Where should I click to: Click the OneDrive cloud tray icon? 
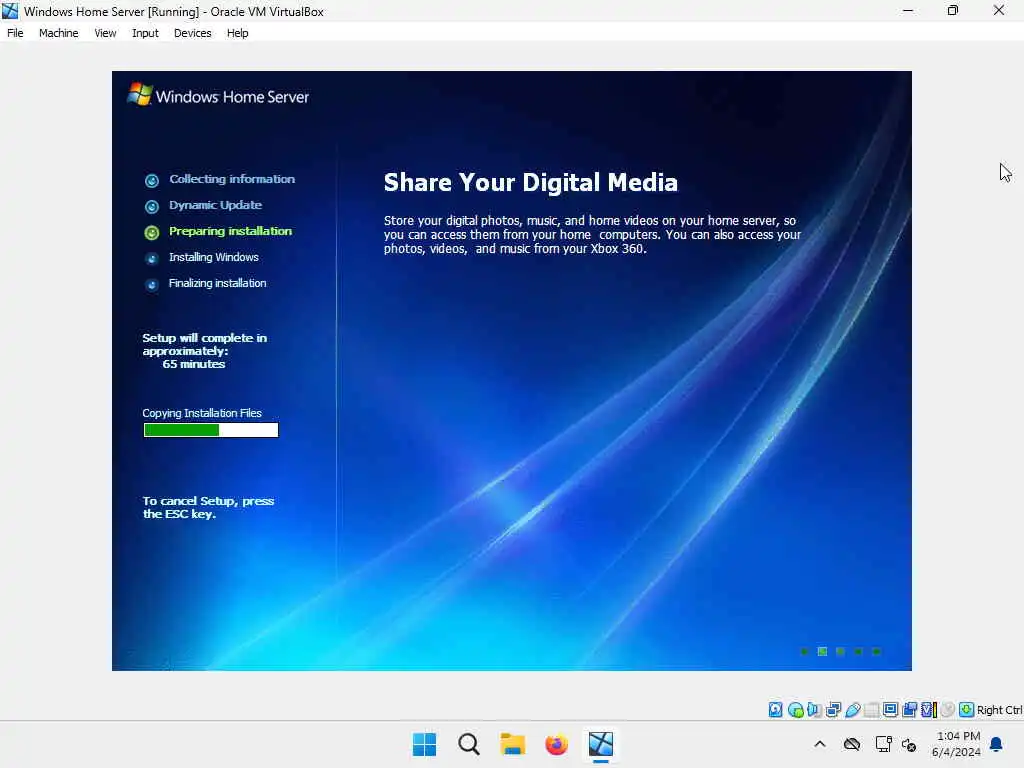(x=852, y=744)
